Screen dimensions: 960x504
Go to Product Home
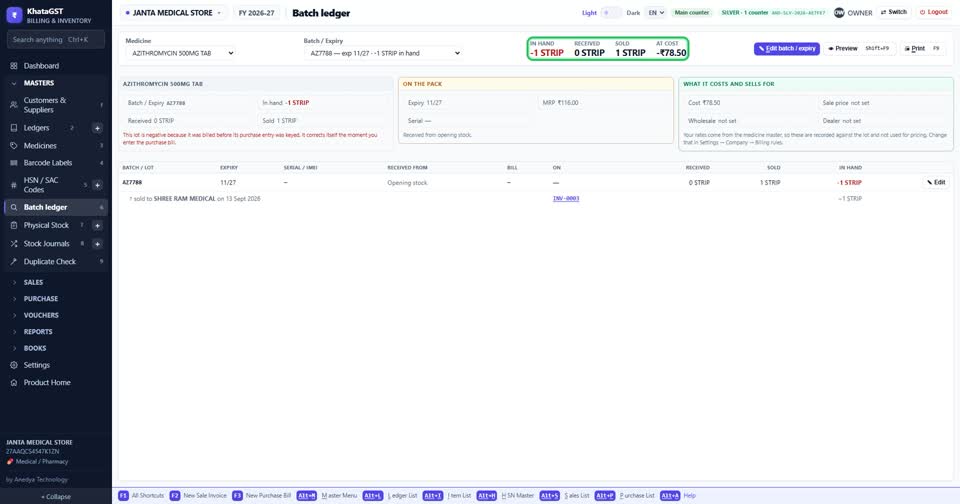(55, 383)
